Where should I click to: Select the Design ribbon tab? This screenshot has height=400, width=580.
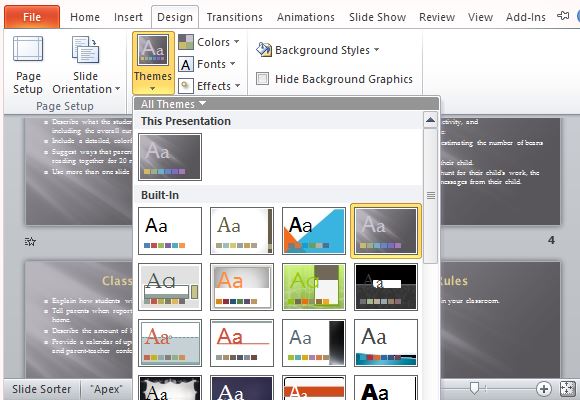coord(175,17)
